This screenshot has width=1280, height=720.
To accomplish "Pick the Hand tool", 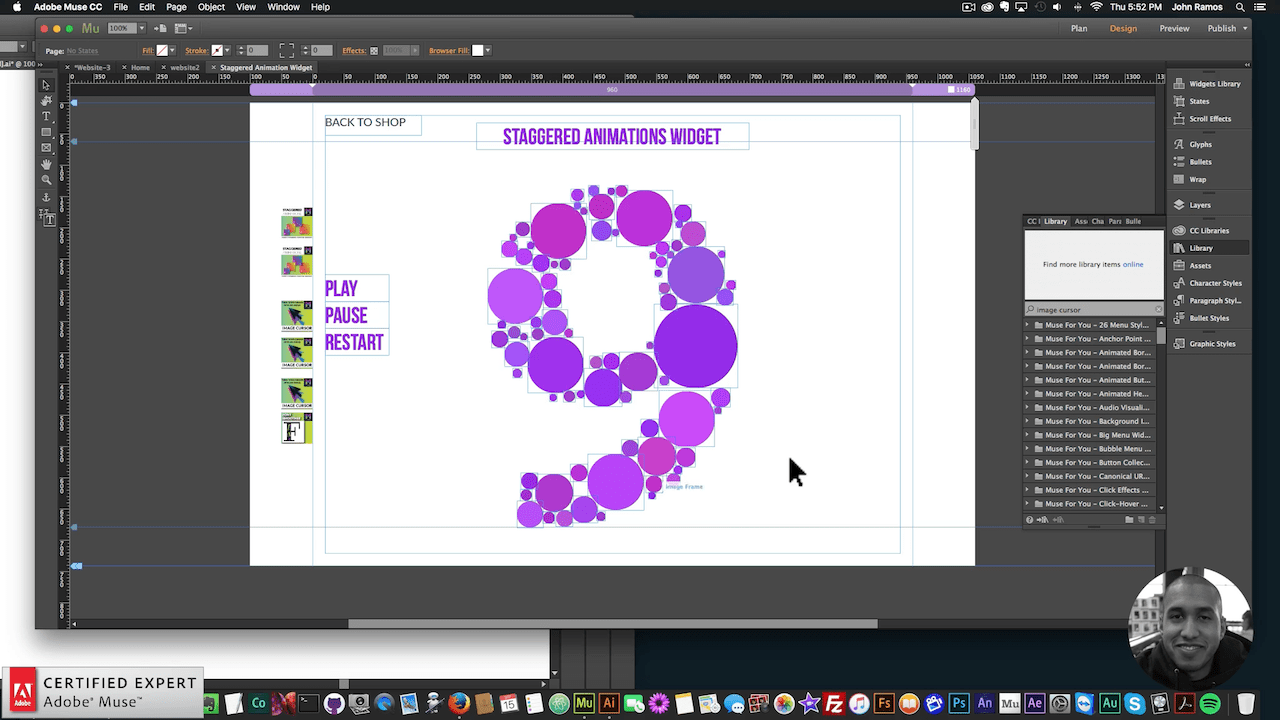I will coord(46,164).
